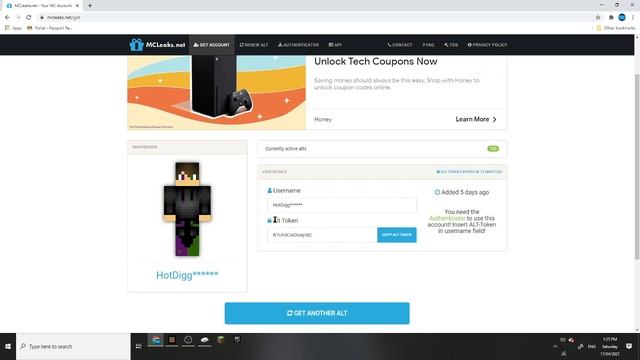Click the Get Another Alt button
Viewport: 640px width, 360px height.
point(317,313)
